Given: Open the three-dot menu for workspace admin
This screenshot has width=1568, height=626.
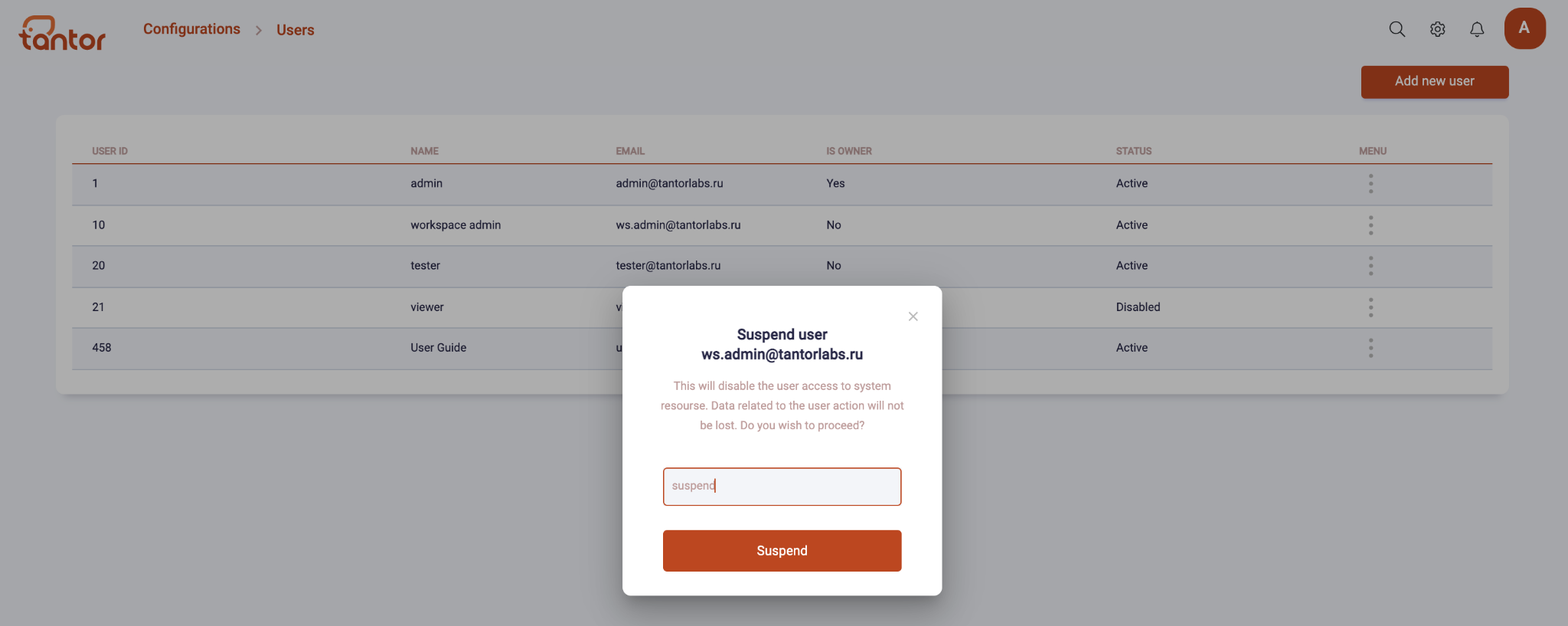Looking at the screenshot, I should 1370,225.
